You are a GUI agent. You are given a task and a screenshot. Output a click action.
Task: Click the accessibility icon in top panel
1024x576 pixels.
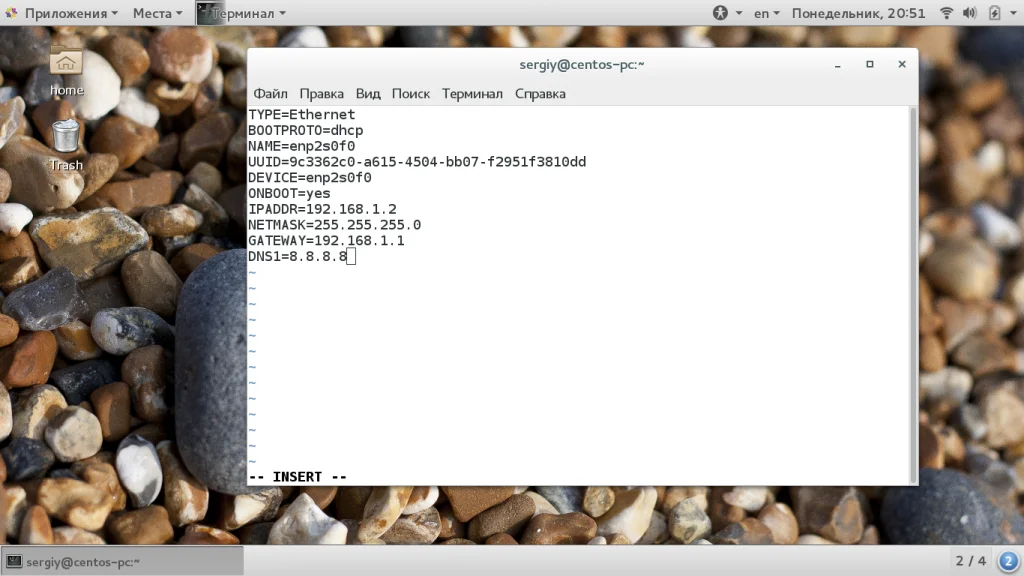coord(720,12)
